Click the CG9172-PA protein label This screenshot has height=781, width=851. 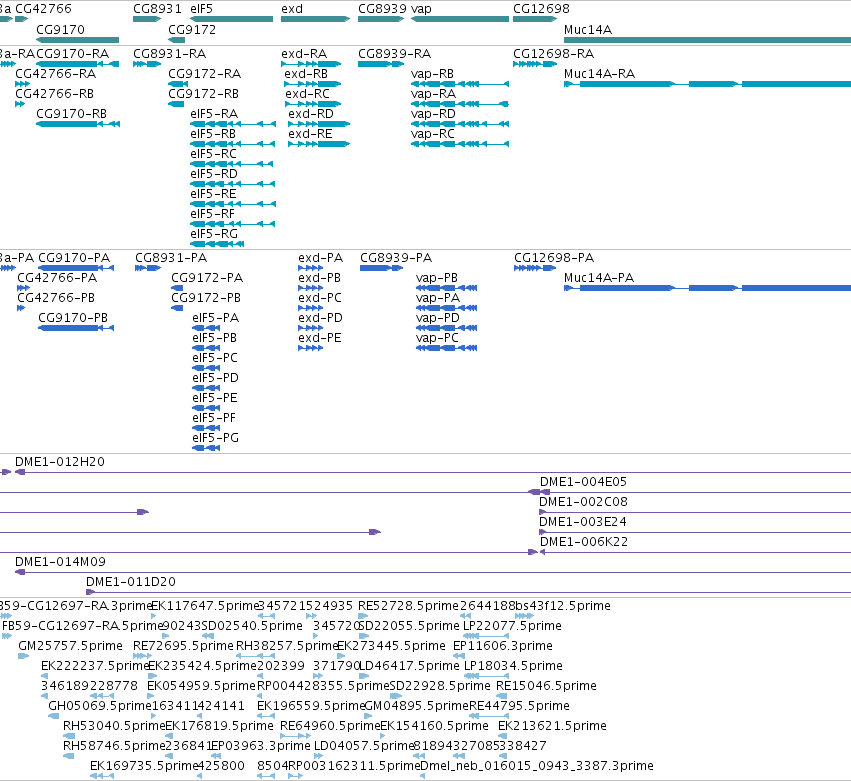pos(207,278)
